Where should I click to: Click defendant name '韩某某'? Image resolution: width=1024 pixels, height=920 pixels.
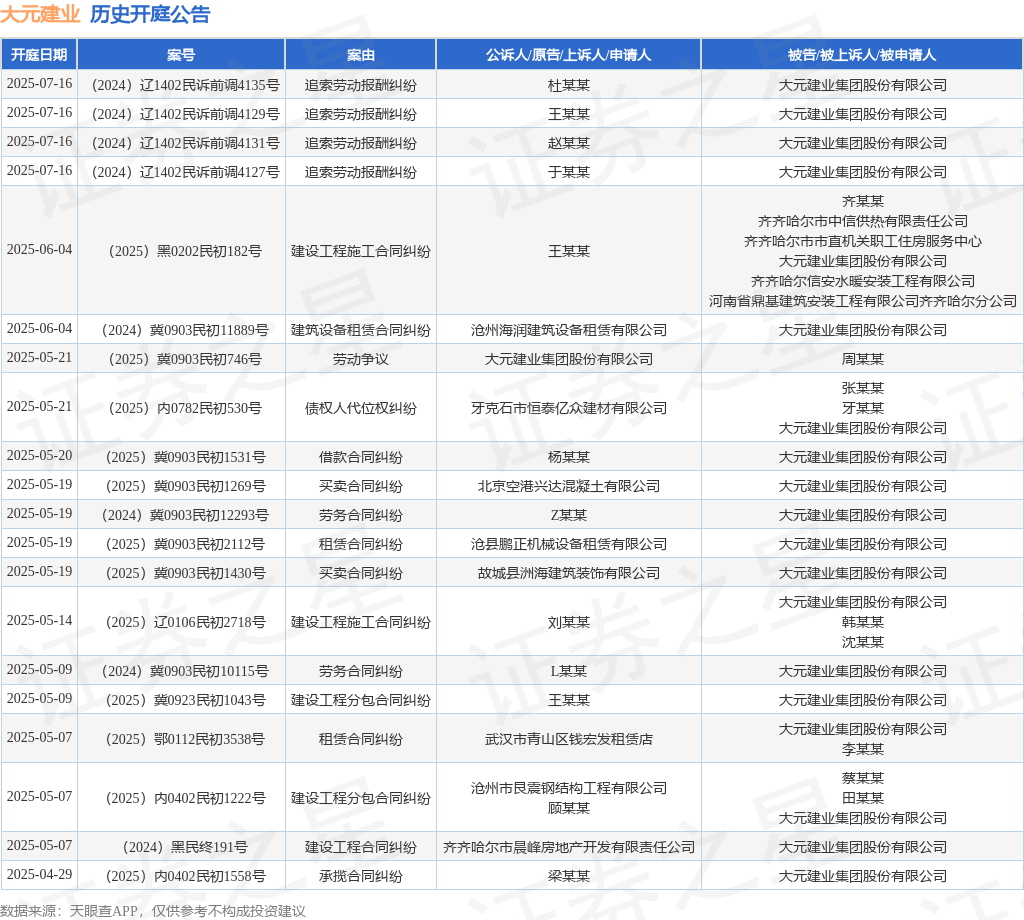click(863, 622)
